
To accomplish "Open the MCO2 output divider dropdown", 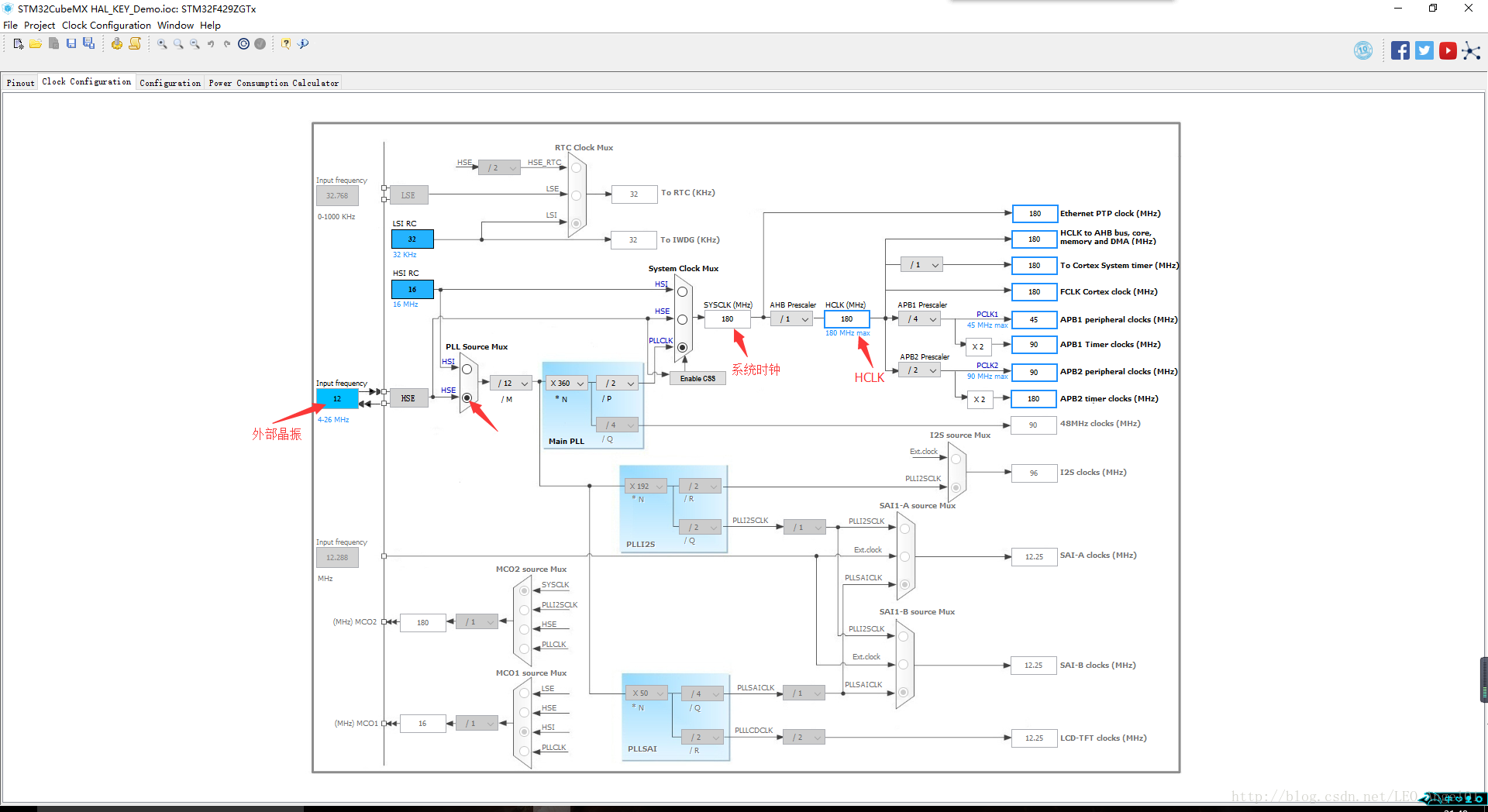I will coord(477,622).
